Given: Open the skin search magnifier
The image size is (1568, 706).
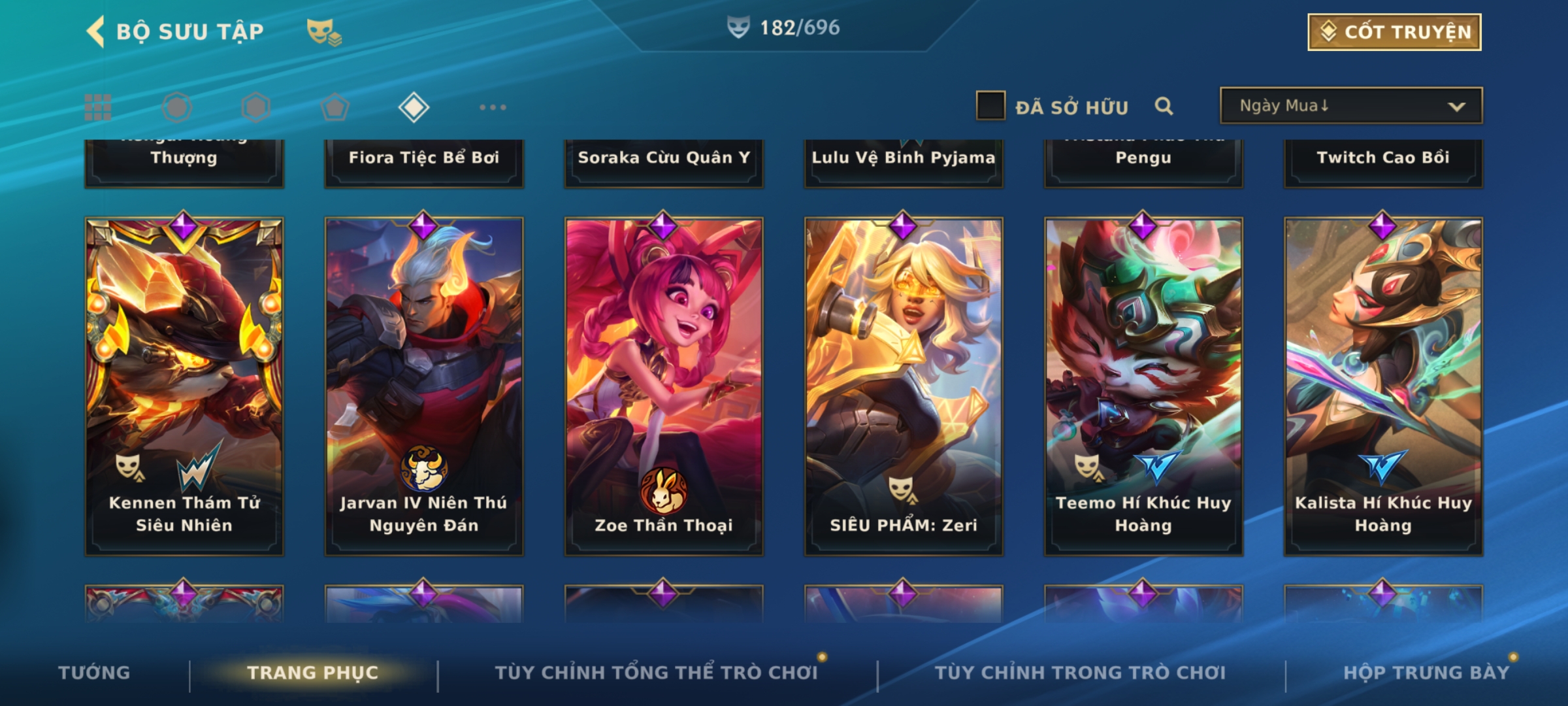Looking at the screenshot, I should 1164,106.
